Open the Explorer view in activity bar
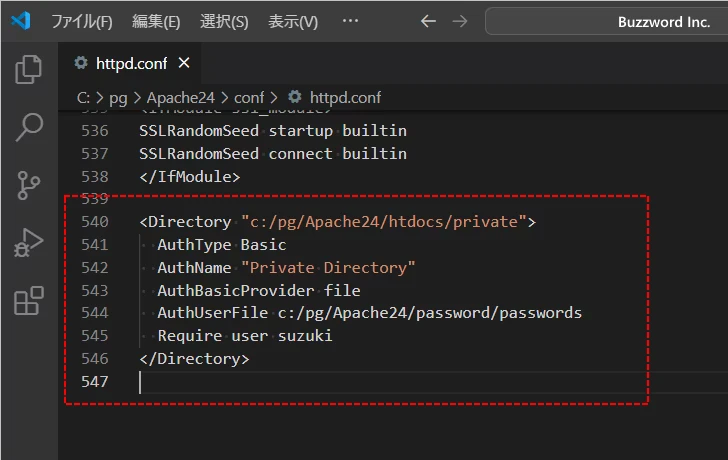The image size is (728, 460). click(29, 69)
